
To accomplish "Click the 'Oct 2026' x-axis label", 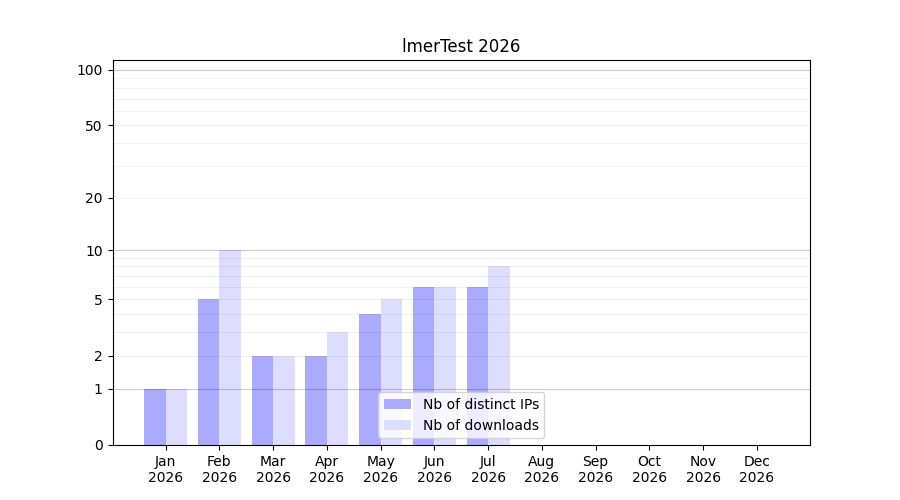I will pos(650,470).
